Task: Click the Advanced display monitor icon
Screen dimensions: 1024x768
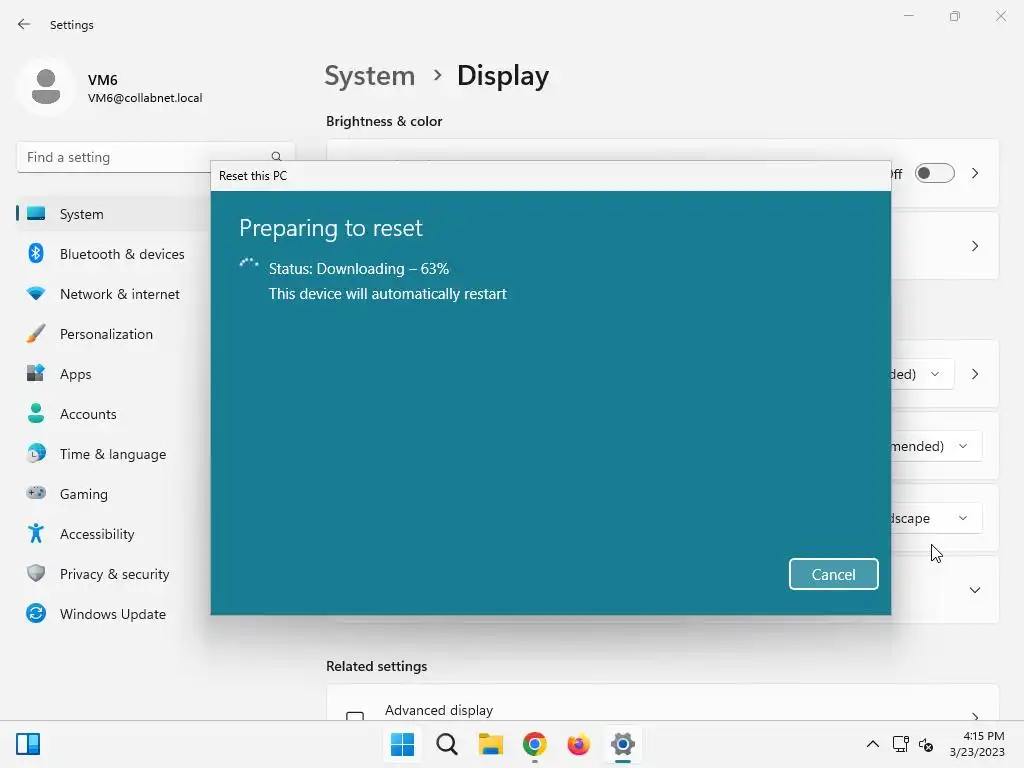Action: pos(355,716)
